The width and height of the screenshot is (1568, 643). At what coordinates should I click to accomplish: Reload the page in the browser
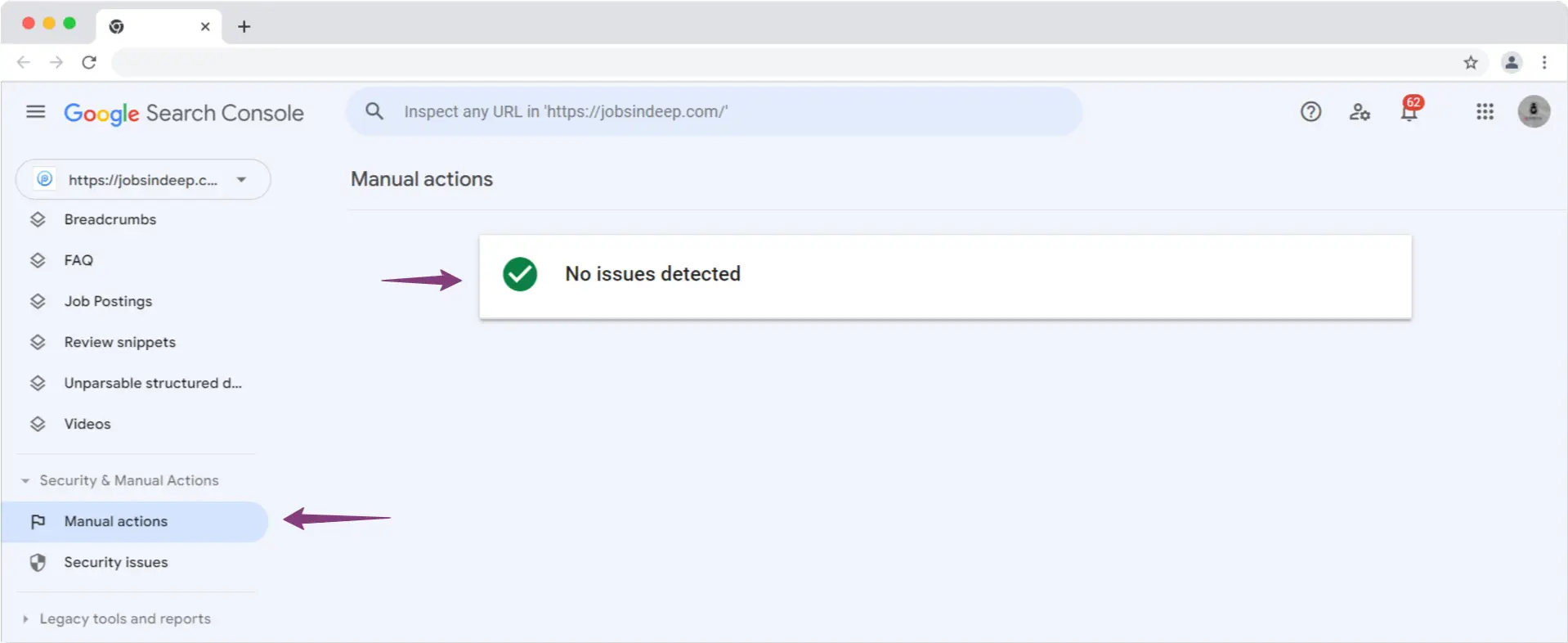89,62
